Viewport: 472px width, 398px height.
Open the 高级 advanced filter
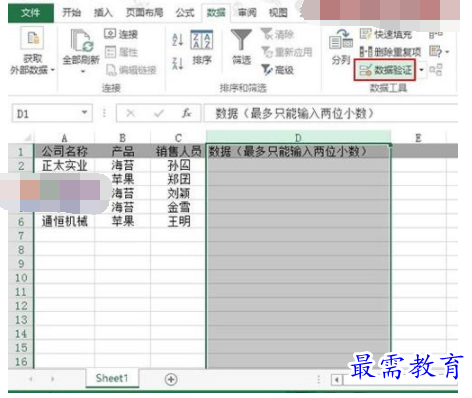(x=277, y=70)
